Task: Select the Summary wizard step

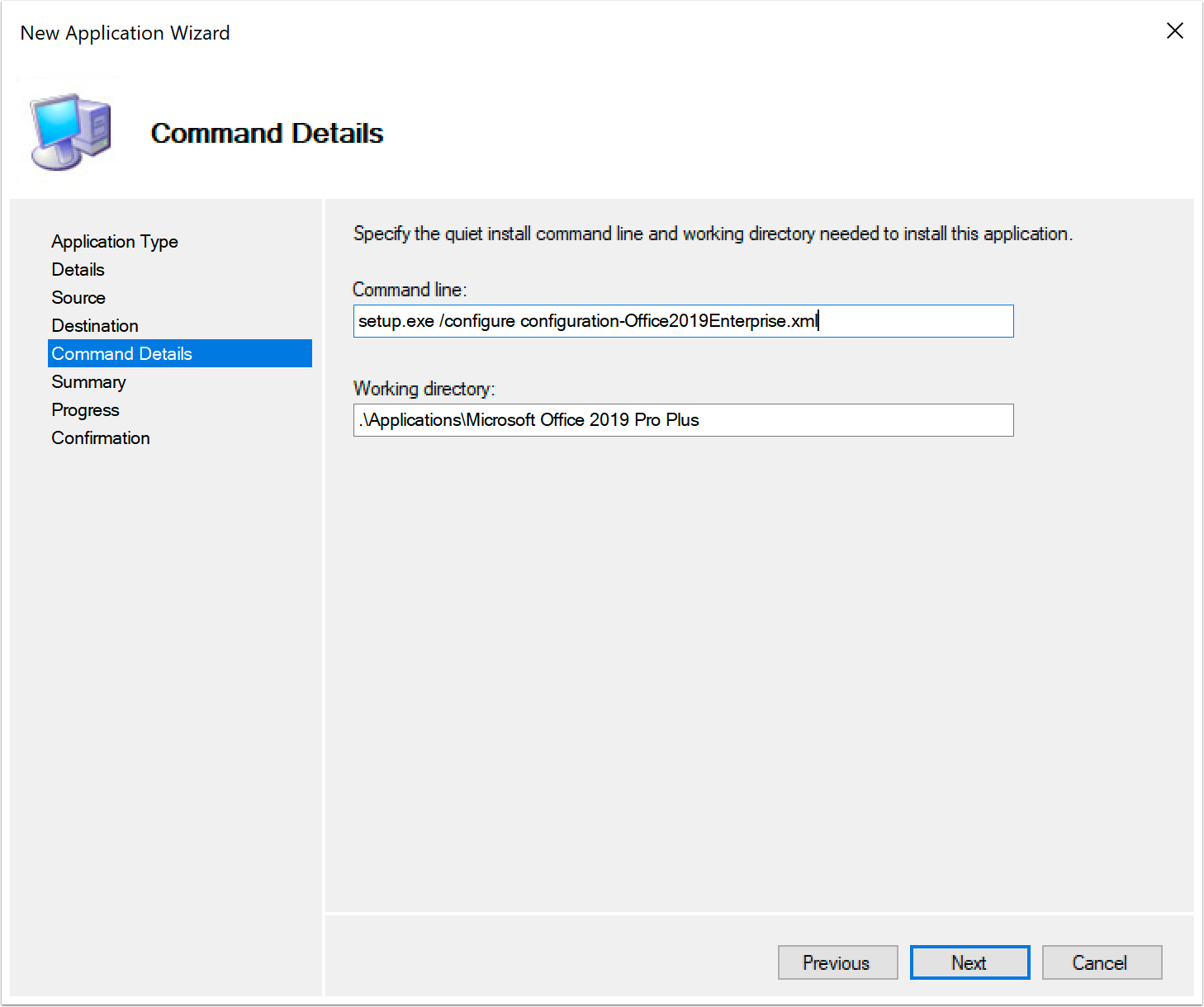Action: click(88, 381)
